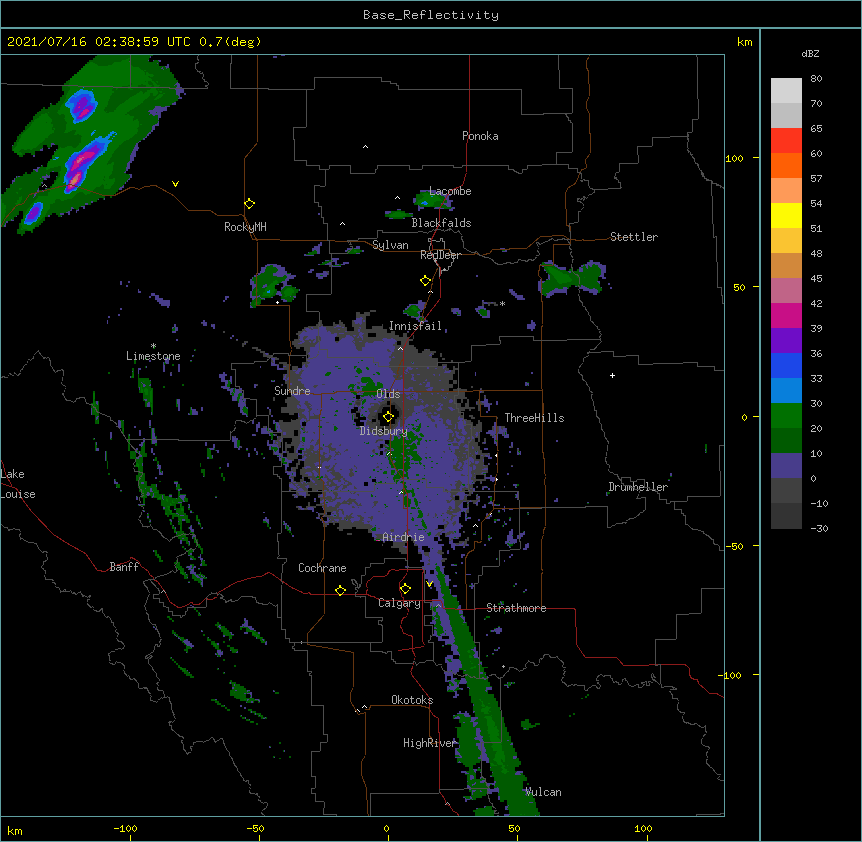This screenshot has width=862, height=842.
Task: Click the Ponoka city label
Action: (480, 136)
